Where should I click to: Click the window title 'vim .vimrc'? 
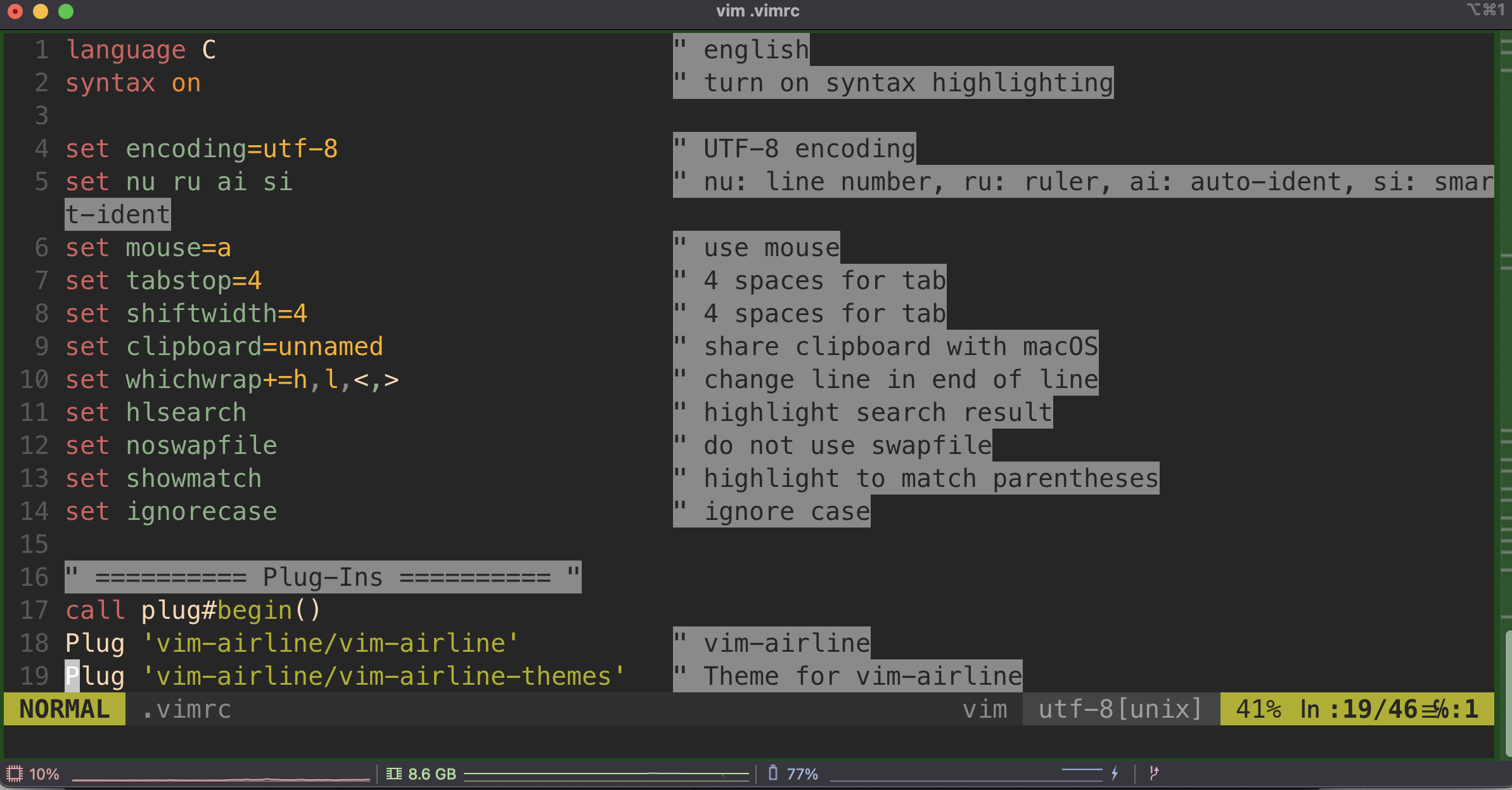(x=757, y=11)
